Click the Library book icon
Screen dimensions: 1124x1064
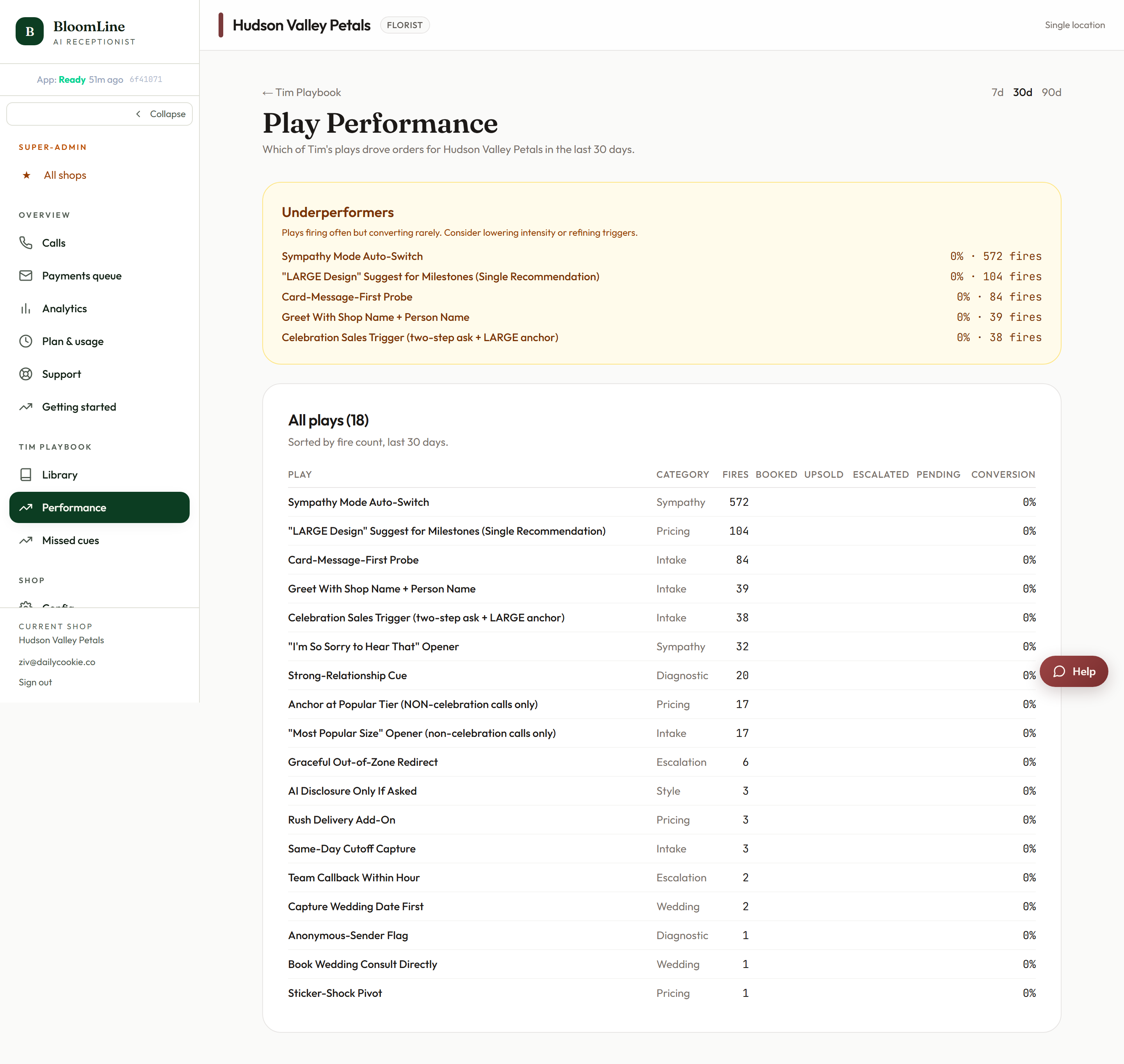(x=25, y=475)
